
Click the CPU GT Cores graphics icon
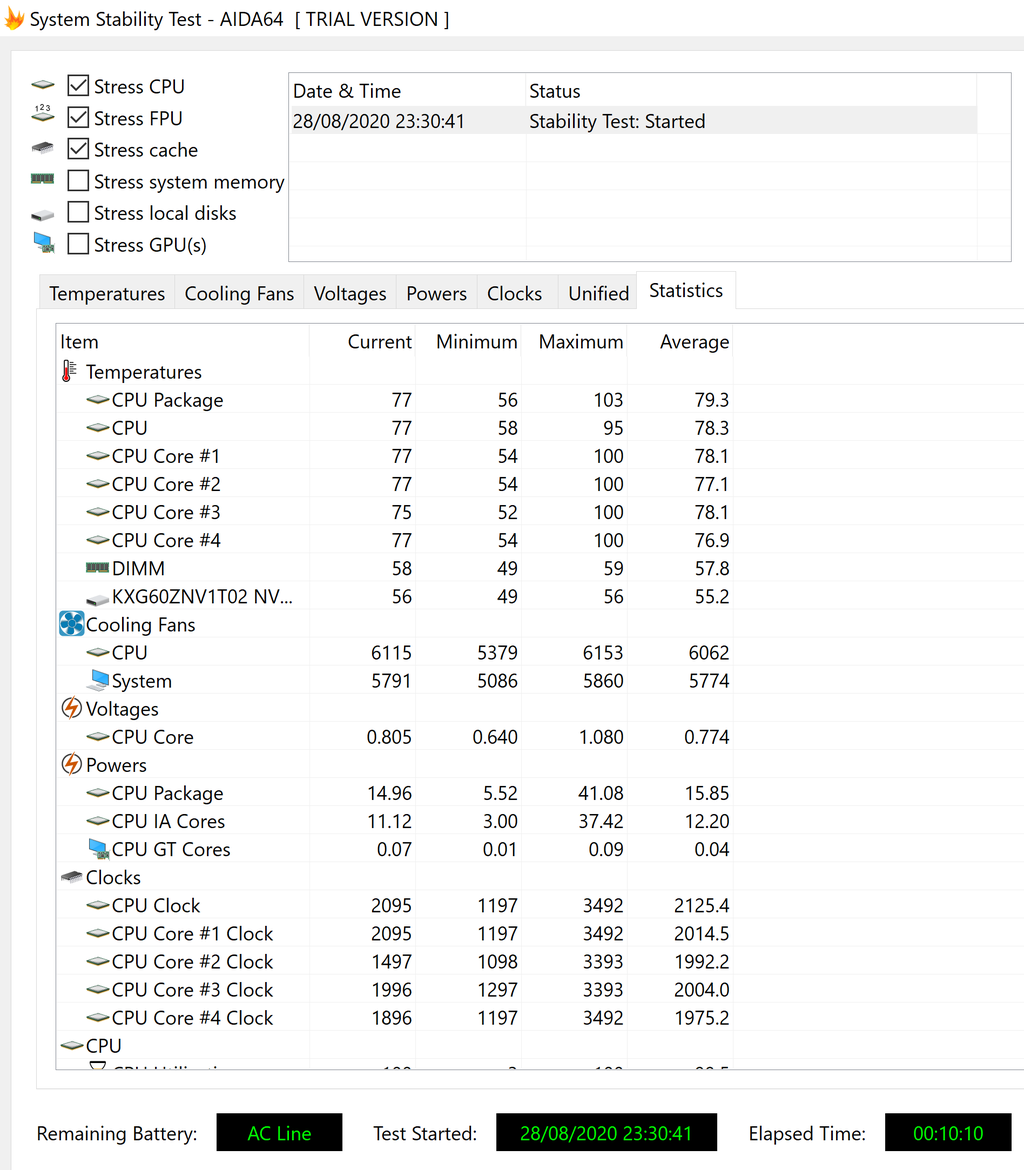coord(98,848)
